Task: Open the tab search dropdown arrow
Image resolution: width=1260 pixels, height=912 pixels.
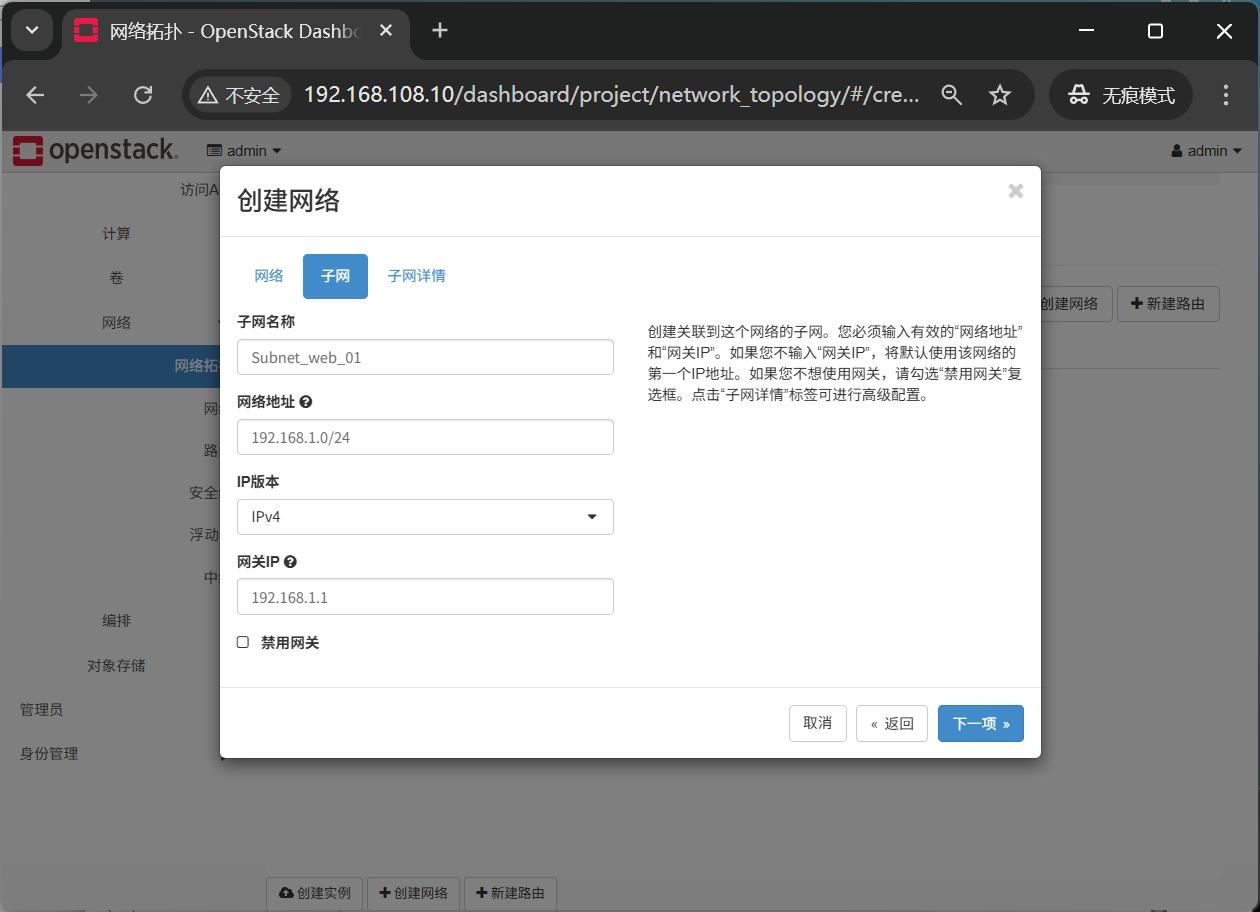Action: [x=32, y=31]
